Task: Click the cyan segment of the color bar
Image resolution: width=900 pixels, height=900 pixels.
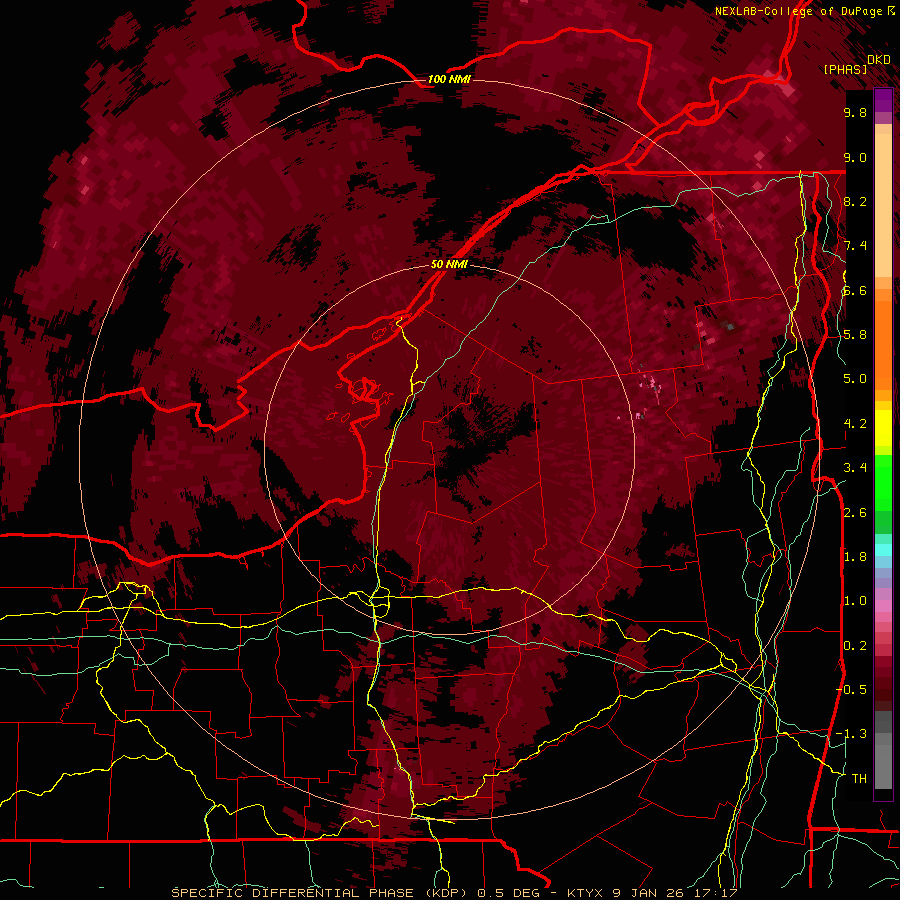Action: pos(883,550)
